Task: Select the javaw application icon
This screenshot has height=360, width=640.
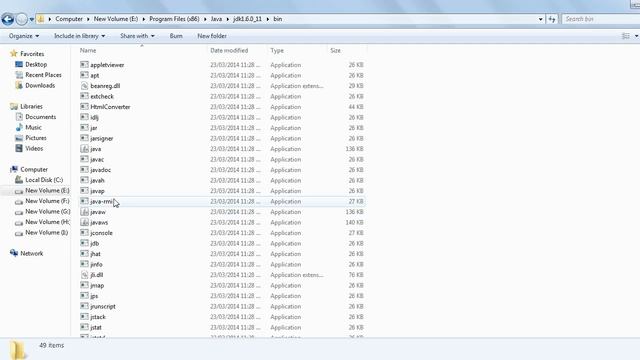Action: [x=84, y=212]
